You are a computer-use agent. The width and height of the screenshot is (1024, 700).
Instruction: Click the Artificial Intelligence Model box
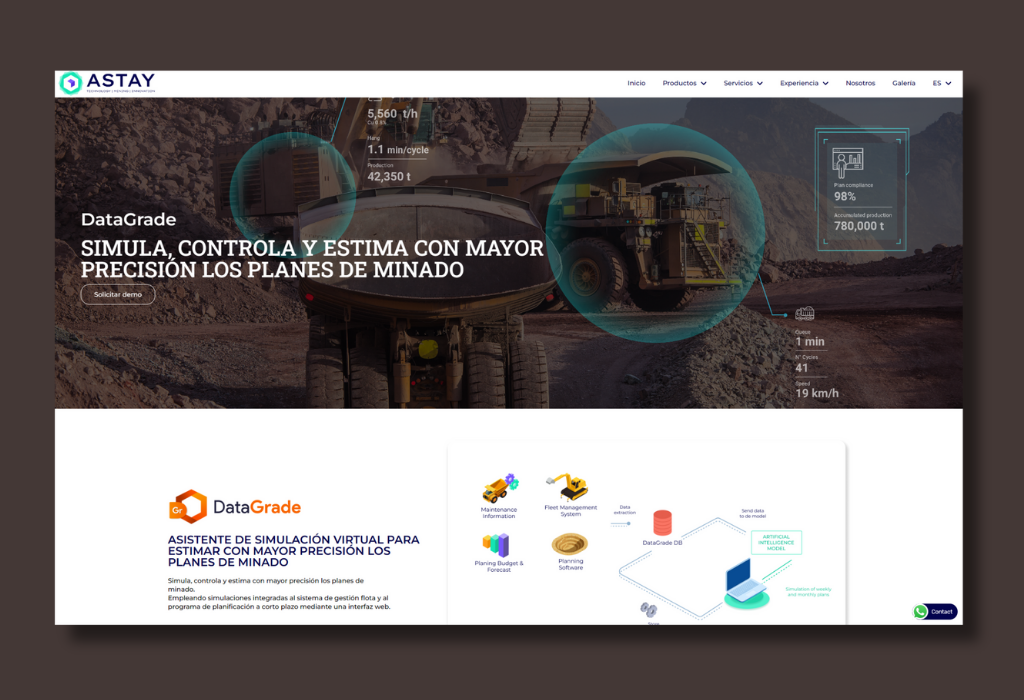pyautogui.click(x=778, y=542)
